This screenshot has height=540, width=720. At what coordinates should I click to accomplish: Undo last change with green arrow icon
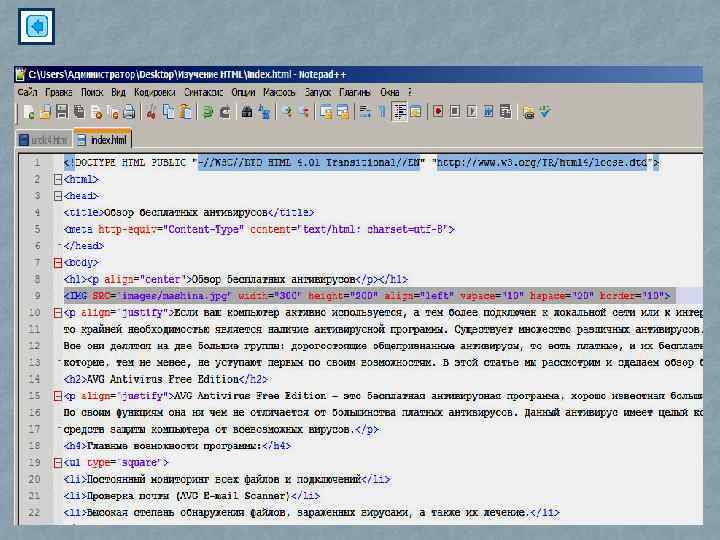point(208,112)
